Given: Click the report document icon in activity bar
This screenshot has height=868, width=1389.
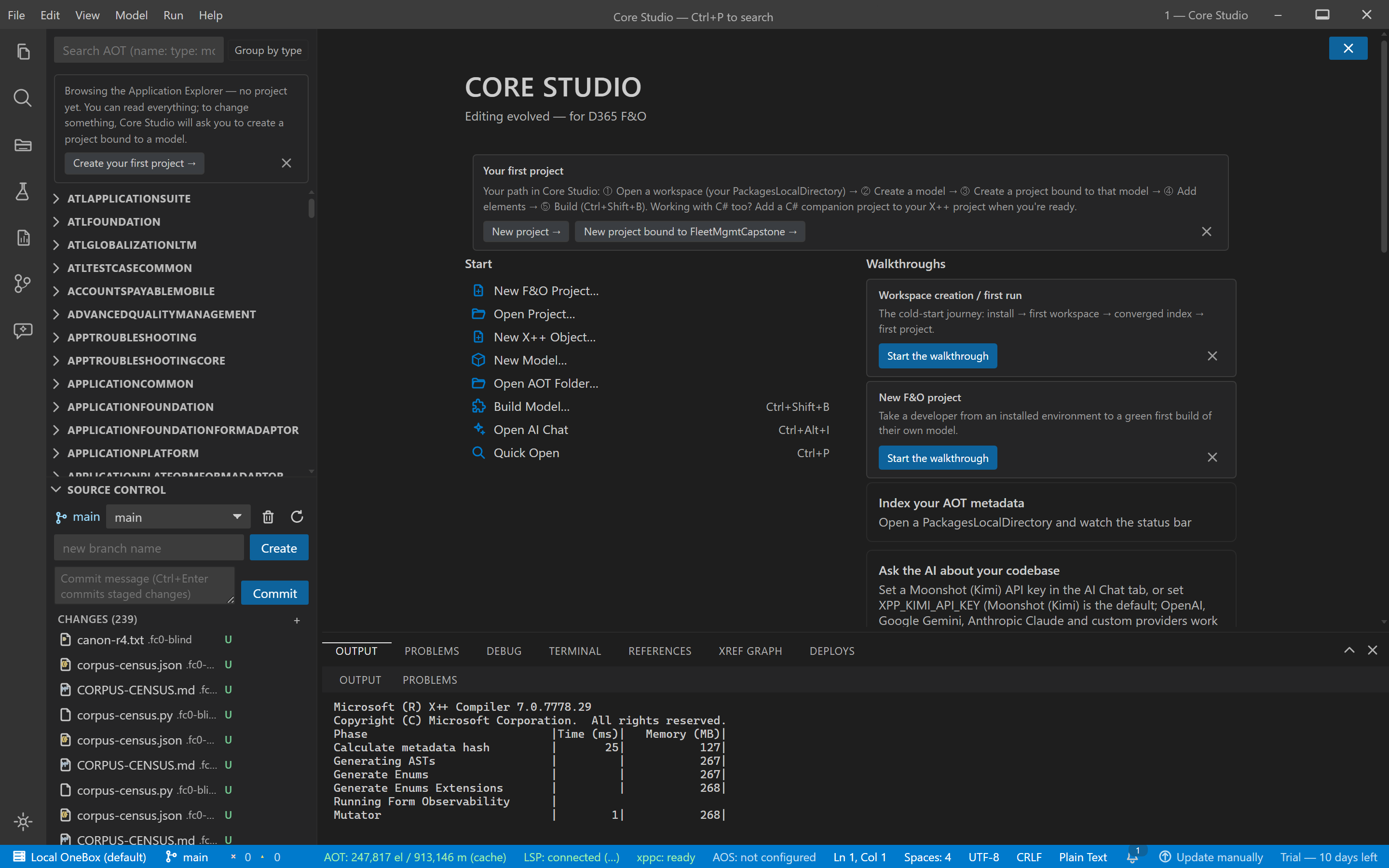Looking at the screenshot, I should tap(23, 238).
